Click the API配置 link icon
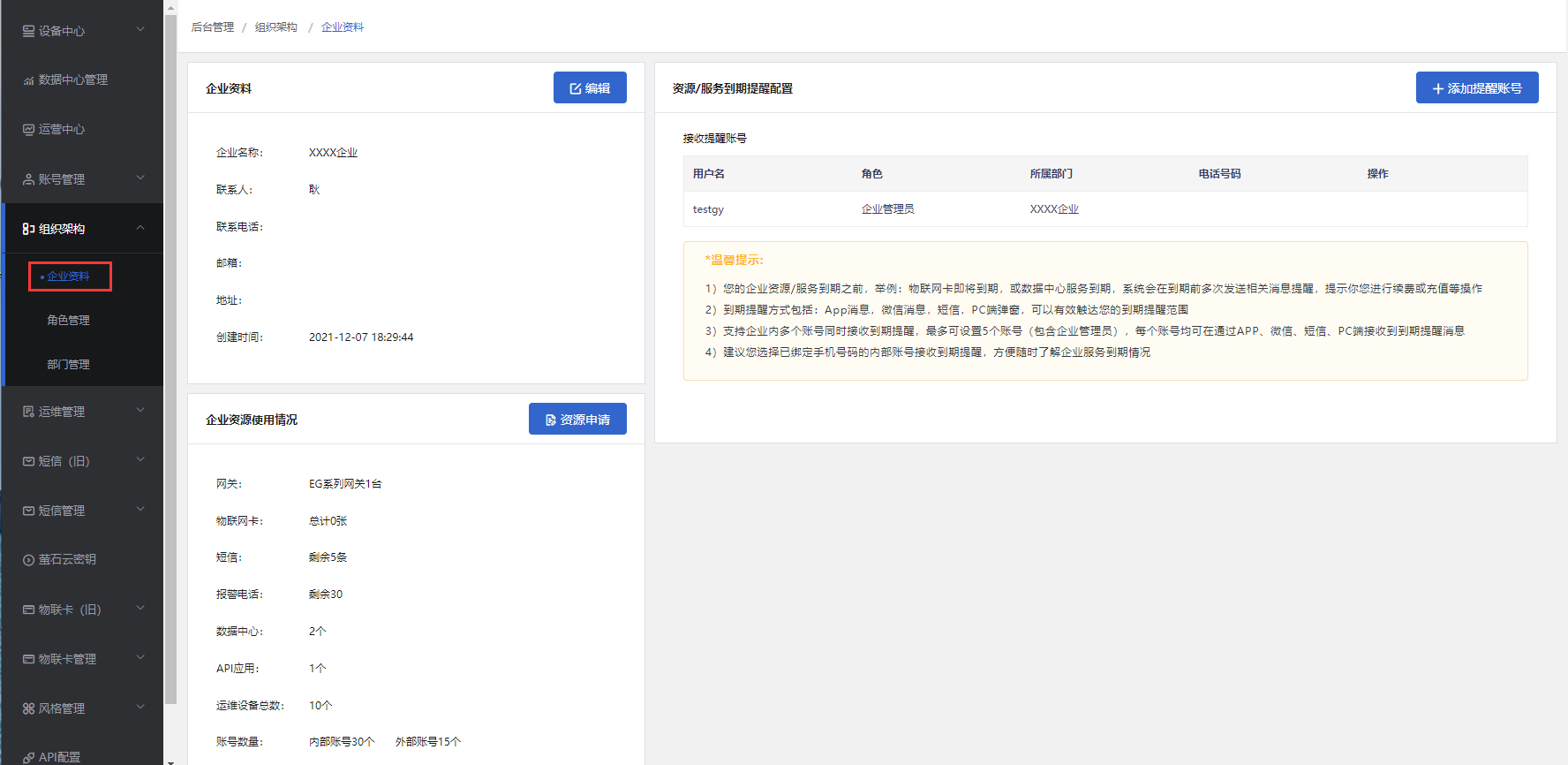The image size is (1568, 765). pyautogui.click(x=28, y=757)
